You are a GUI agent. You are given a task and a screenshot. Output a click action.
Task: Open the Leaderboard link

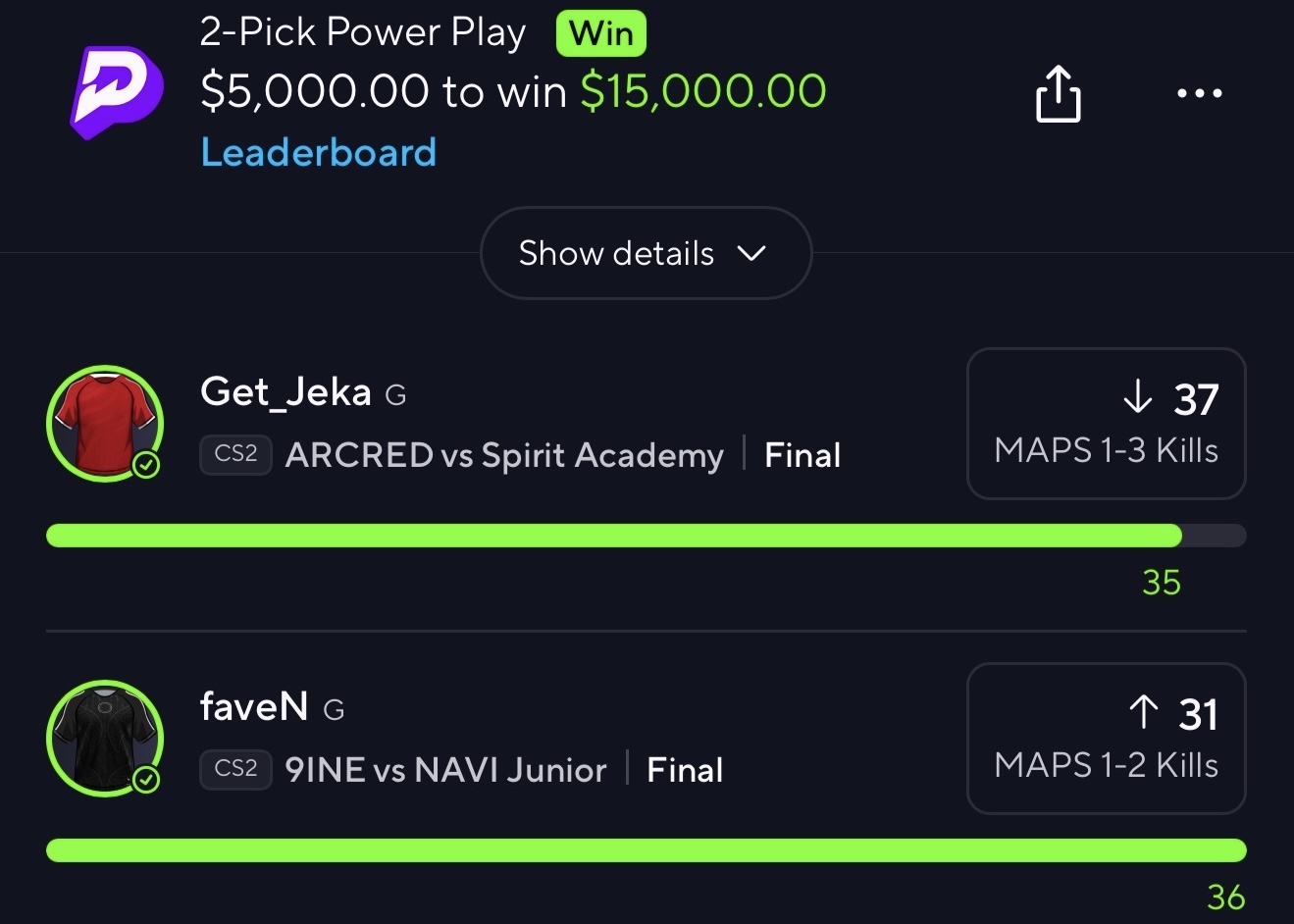[319, 153]
